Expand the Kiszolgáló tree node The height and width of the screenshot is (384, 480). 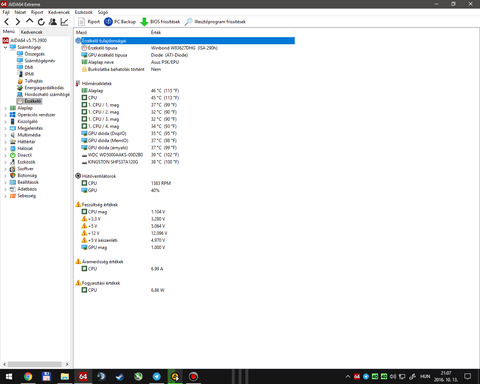click(x=5, y=122)
